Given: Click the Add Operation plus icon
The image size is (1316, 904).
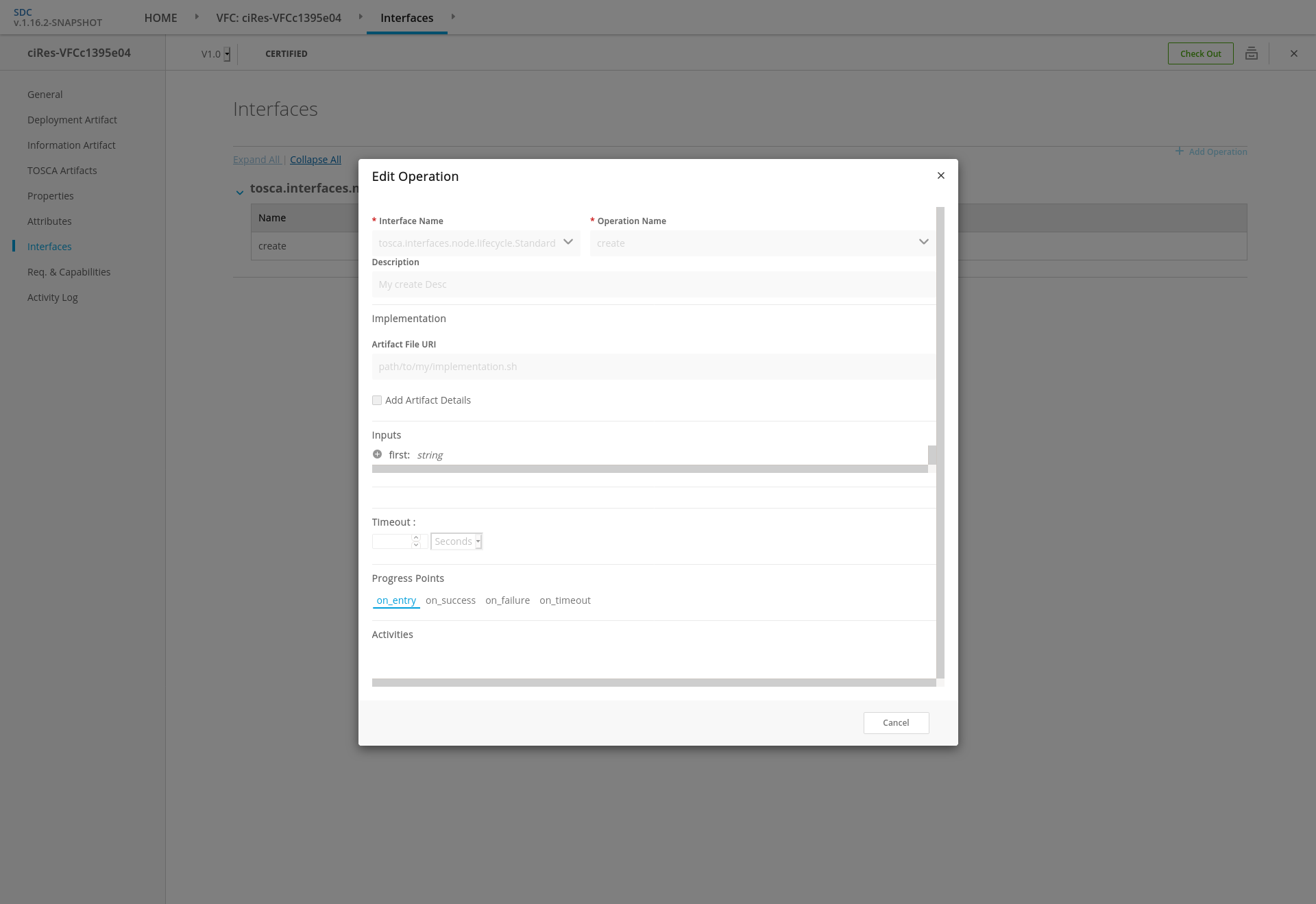Looking at the screenshot, I should click(x=1180, y=151).
